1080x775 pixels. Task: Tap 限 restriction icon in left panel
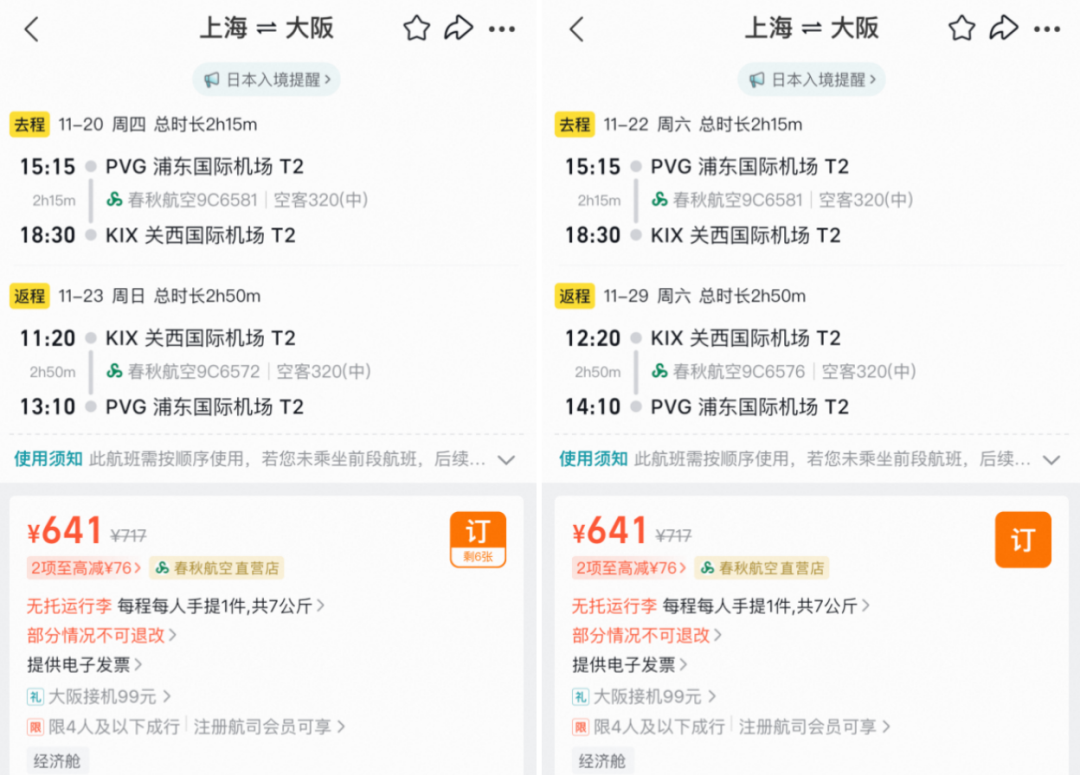(35, 727)
